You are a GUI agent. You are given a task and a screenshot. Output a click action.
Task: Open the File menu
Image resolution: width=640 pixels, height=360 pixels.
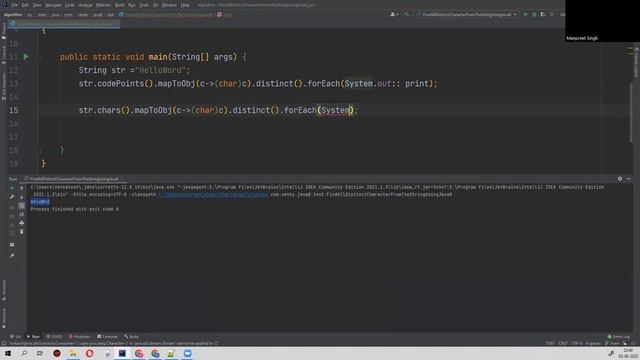pyautogui.click(x=14, y=5)
